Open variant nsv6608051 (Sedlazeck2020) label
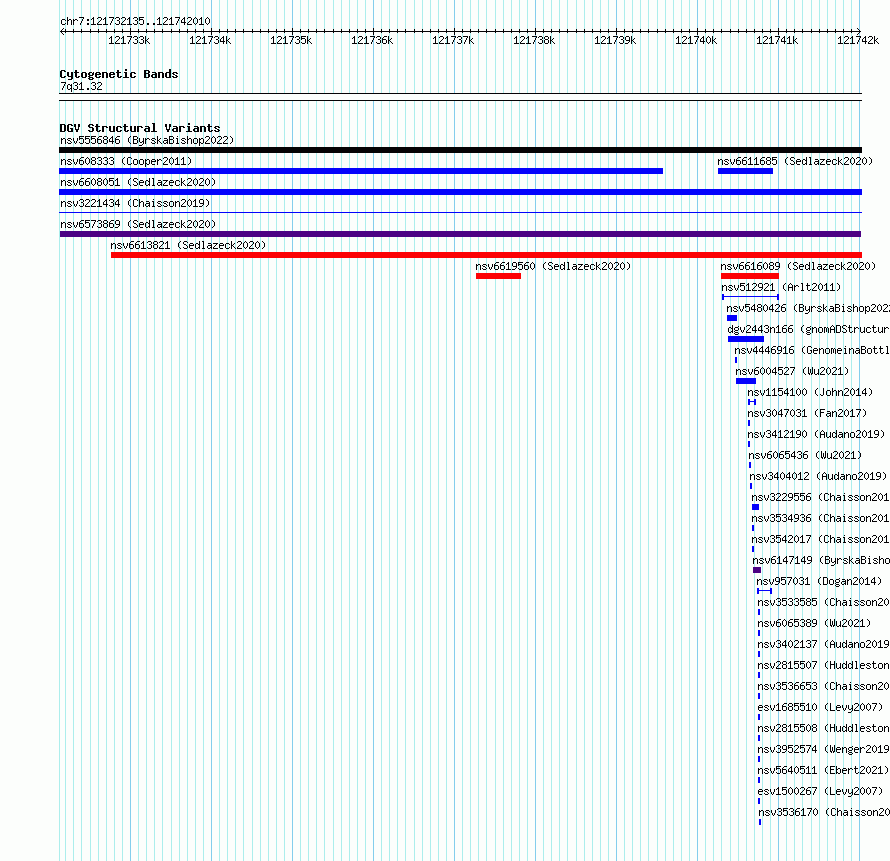 pyautogui.click(x=138, y=182)
